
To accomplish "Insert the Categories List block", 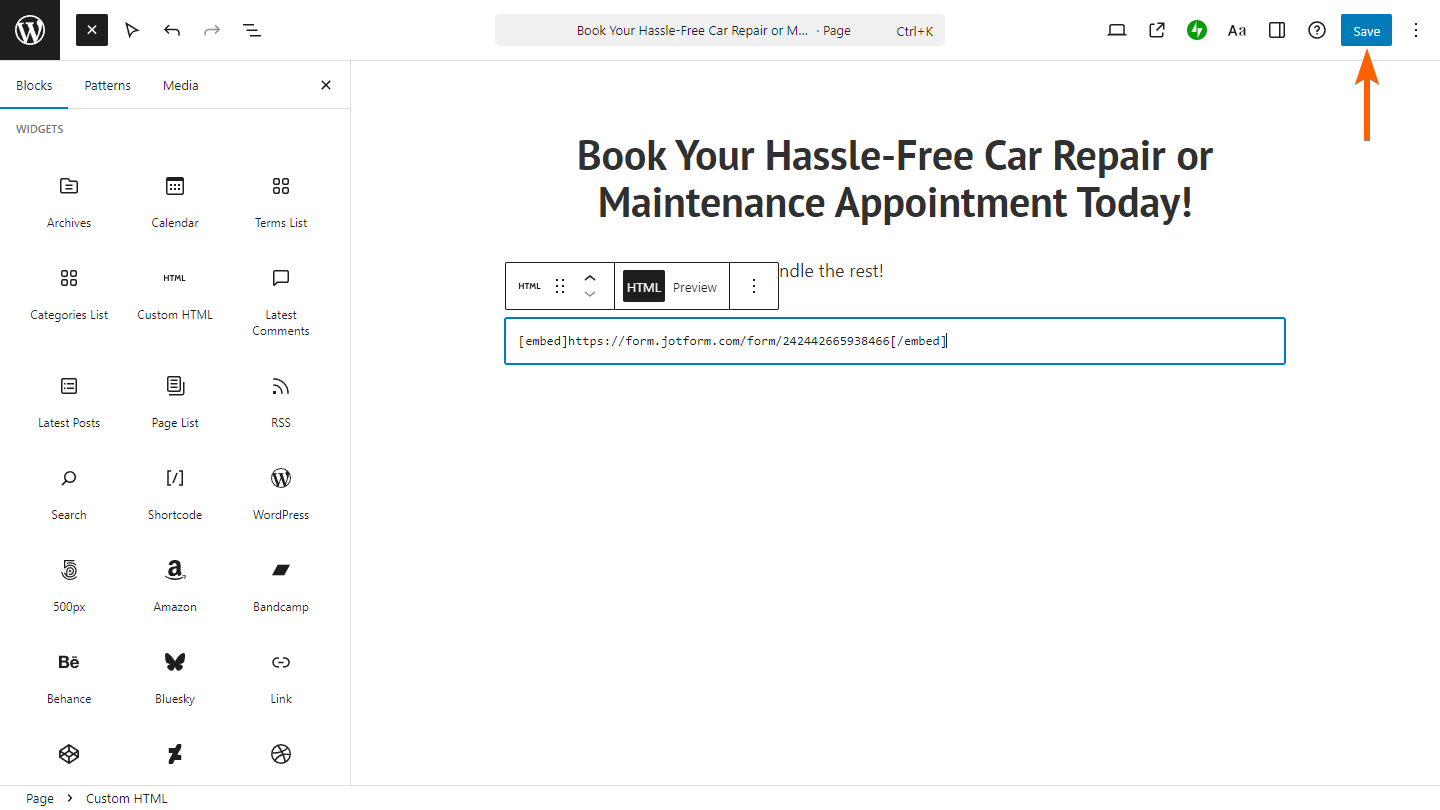I will [69, 296].
